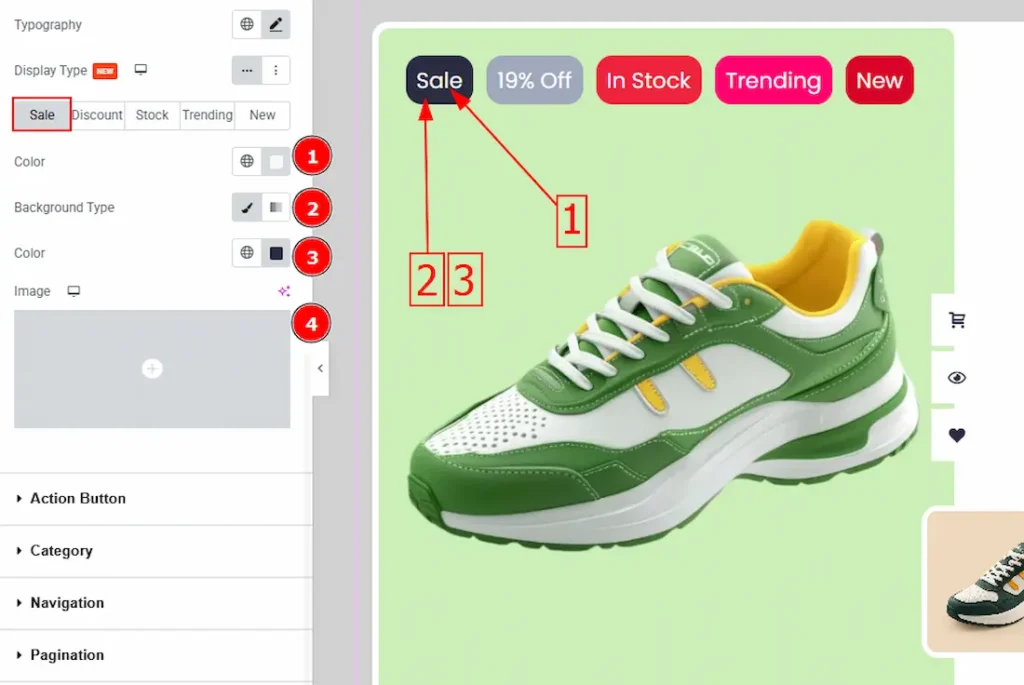
Task: Select vertical display type option
Action: [x=276, y=71]
